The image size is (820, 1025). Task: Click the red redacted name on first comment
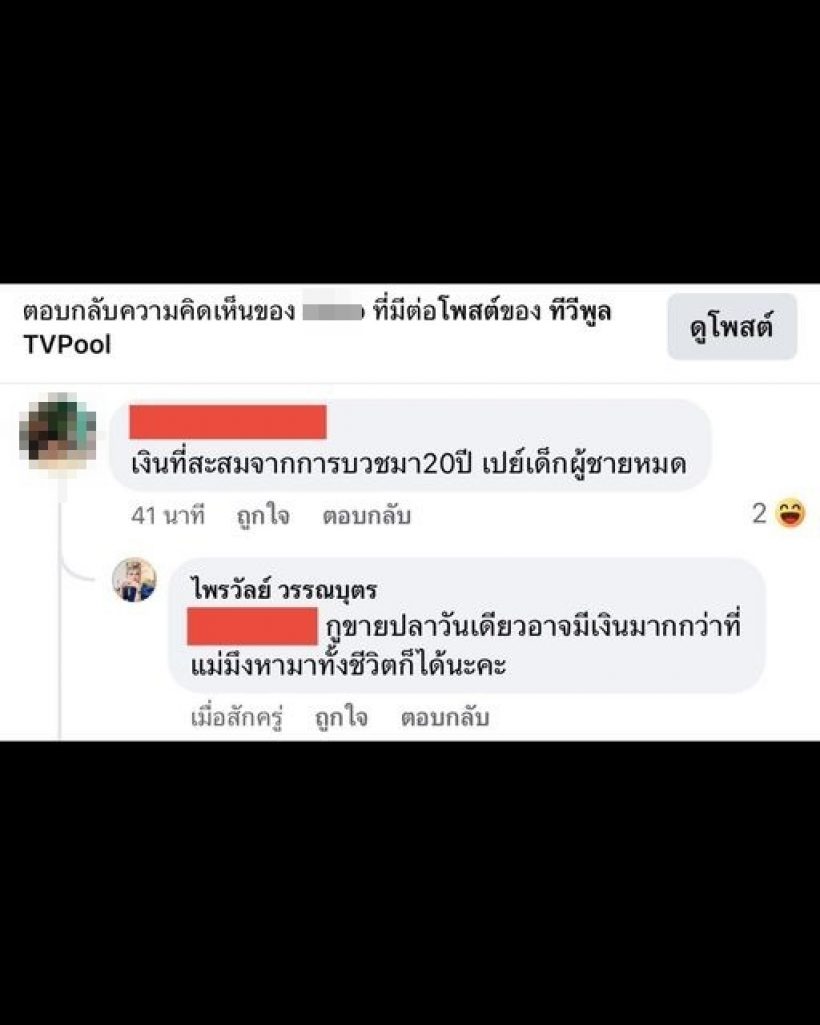click(228, 422)
